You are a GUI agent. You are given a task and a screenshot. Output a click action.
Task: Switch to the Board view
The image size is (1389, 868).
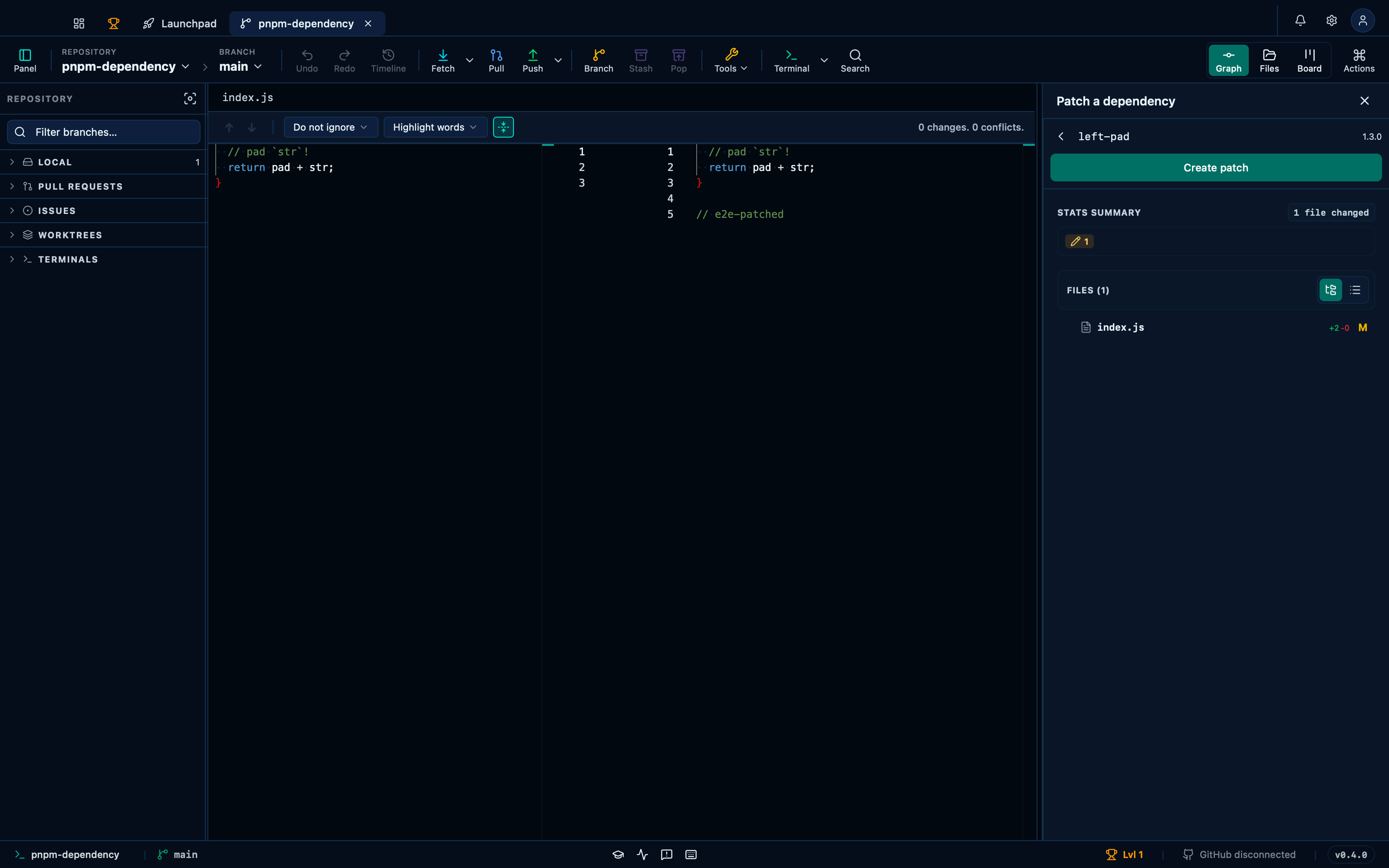(x=1309, y=60)
